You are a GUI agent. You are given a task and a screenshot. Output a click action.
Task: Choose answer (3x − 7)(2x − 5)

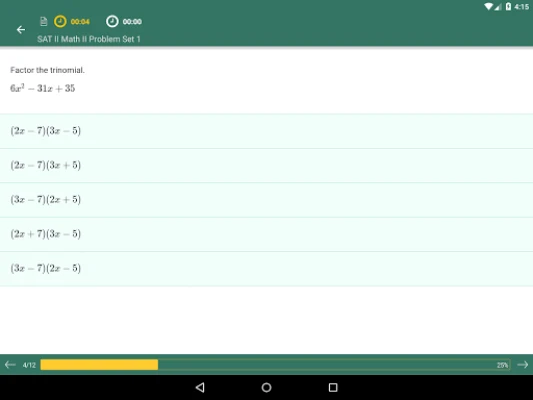(x=266, y=269)
